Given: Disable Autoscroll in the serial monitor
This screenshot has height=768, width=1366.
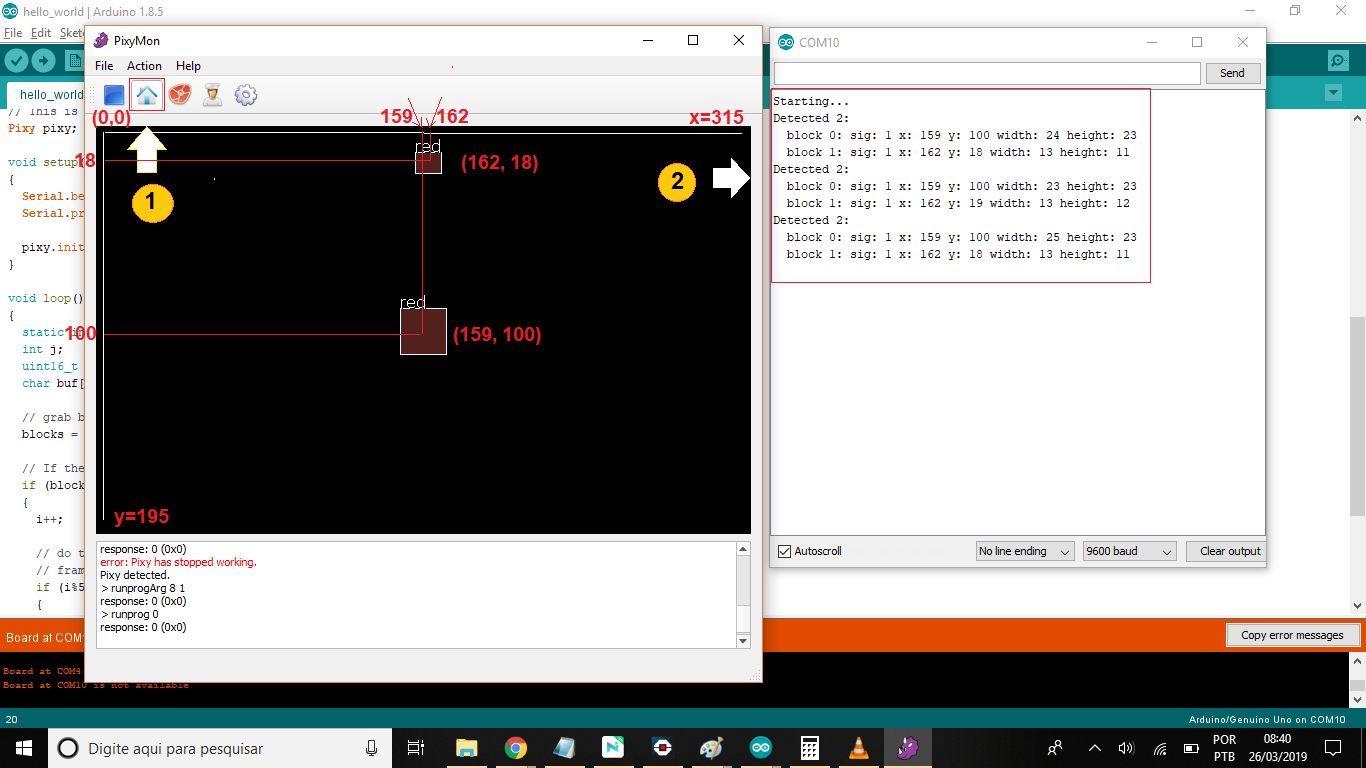Looking at the screenshot, I should click(x=783, y=551).
